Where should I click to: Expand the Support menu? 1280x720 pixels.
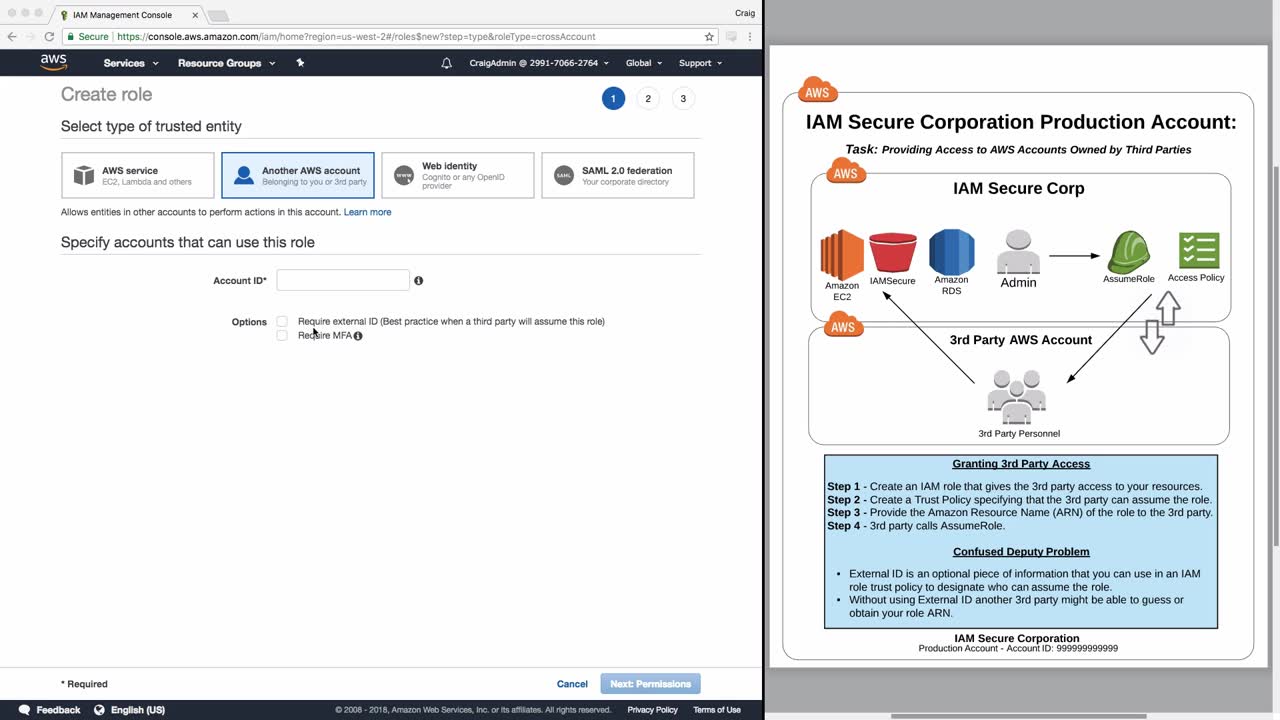pyautogui.click(x=700, y=63)
